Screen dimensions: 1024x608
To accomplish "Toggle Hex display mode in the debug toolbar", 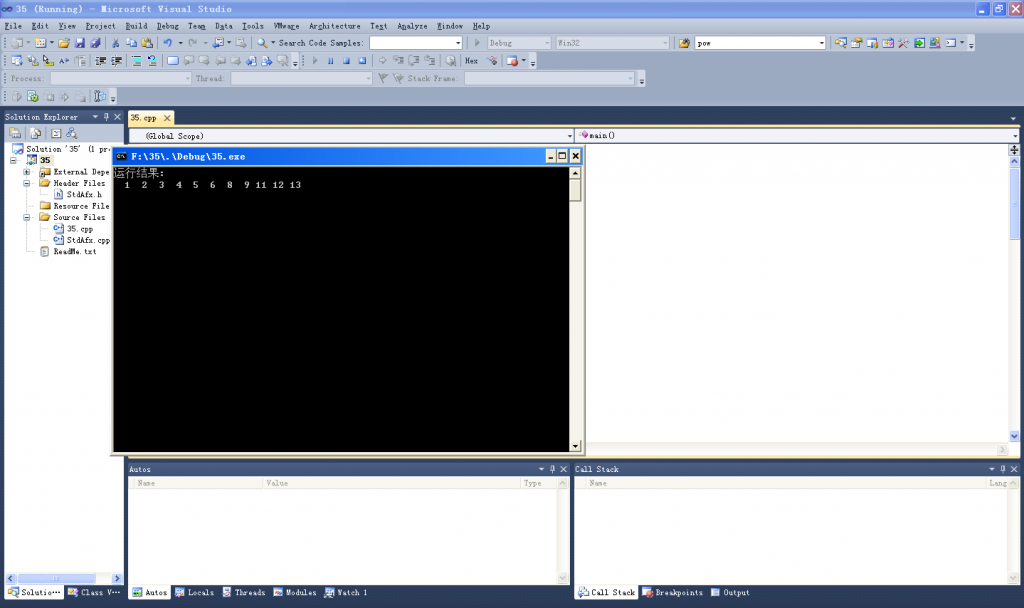I will [x=471, y=60].
